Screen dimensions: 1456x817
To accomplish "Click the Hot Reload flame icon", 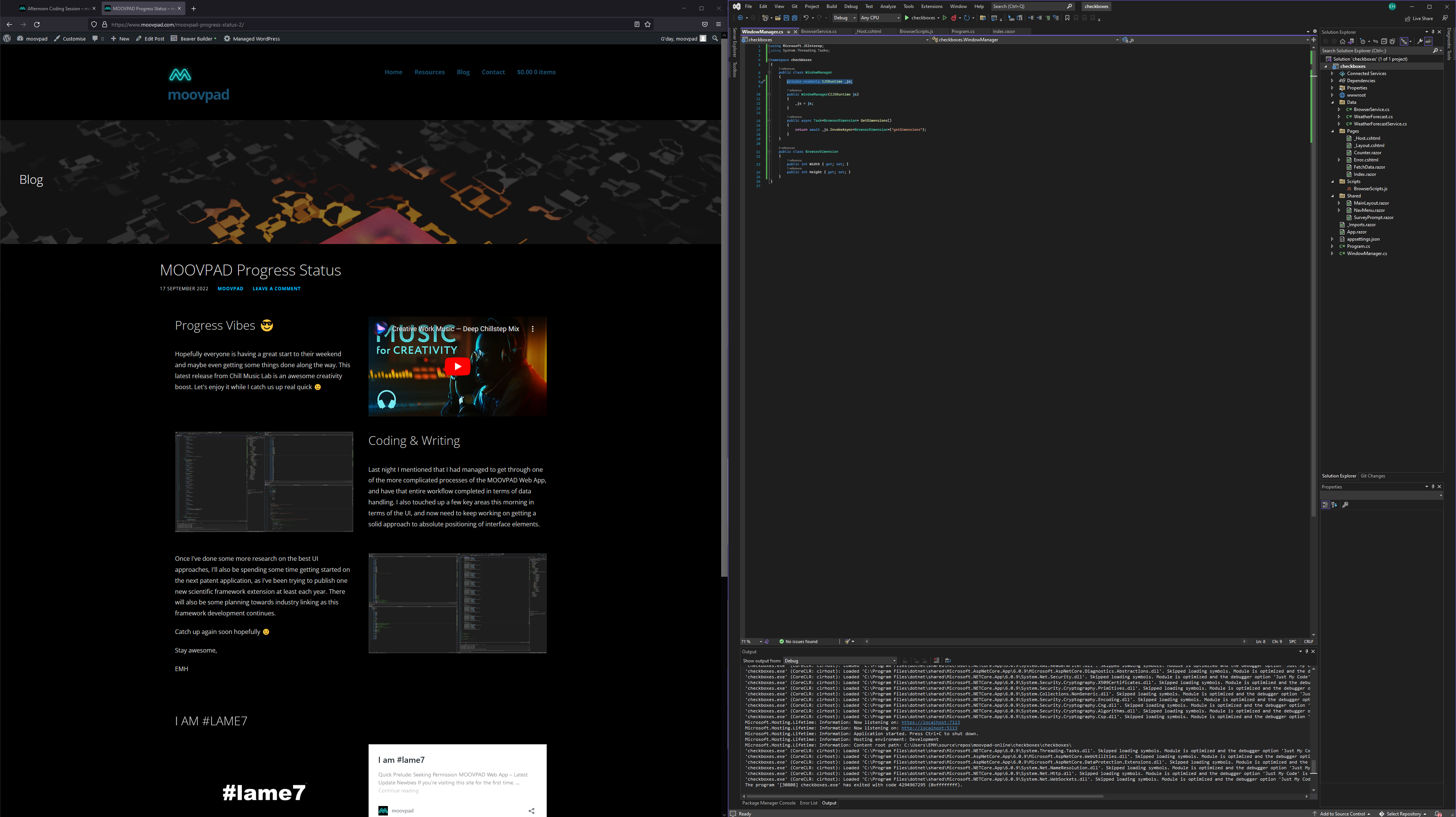I will click(x=954, y=18).
